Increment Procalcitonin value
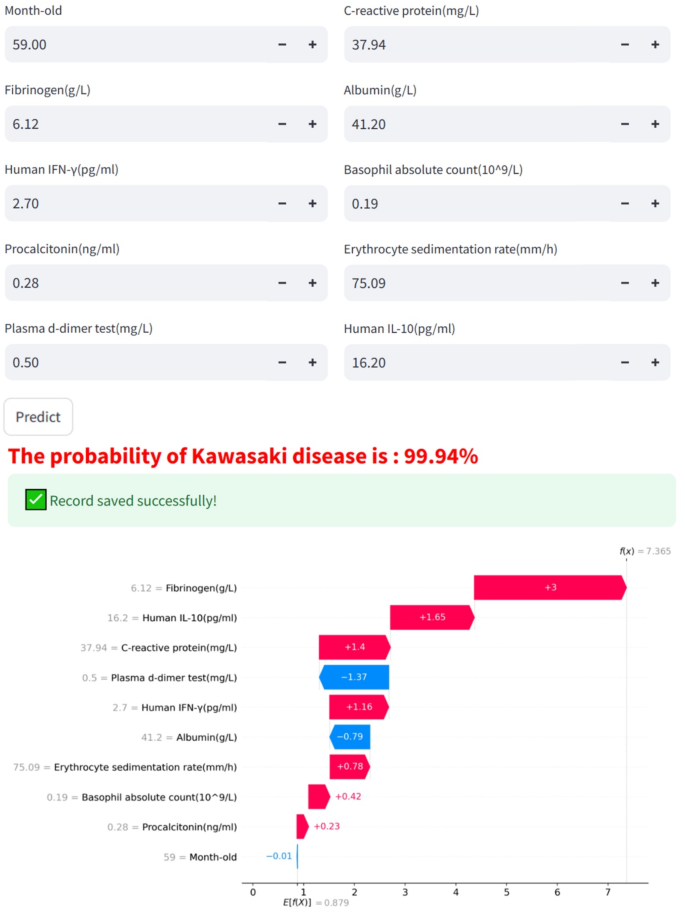 point(312,283)
